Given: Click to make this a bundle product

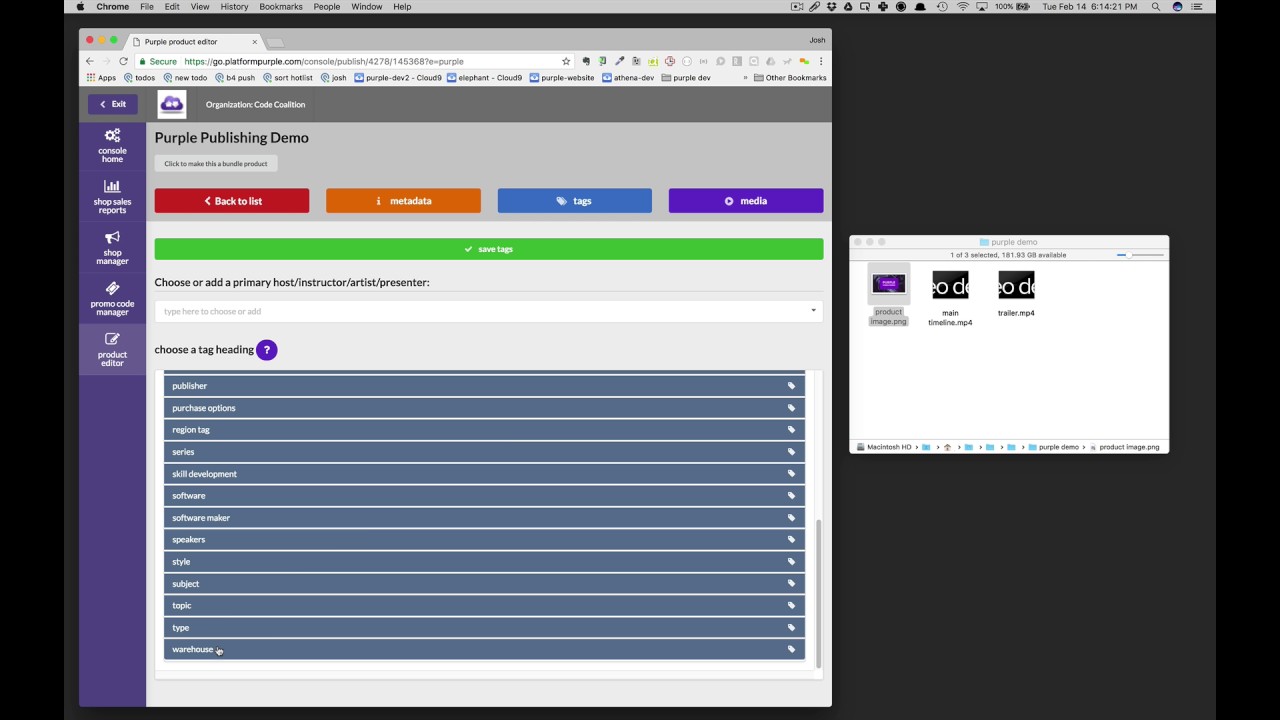Looking at the screenshot, I should point(216,164).
